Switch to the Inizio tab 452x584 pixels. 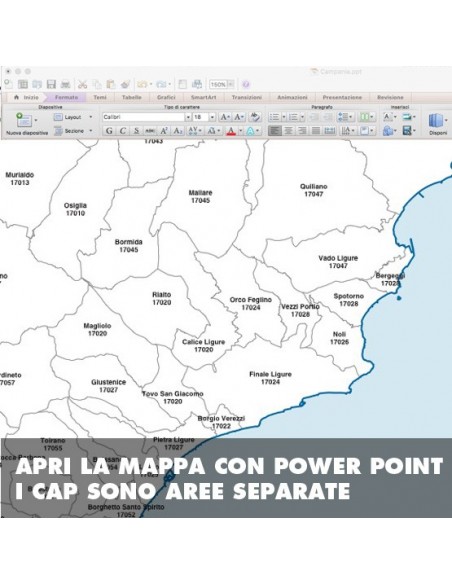coord(26,98)
